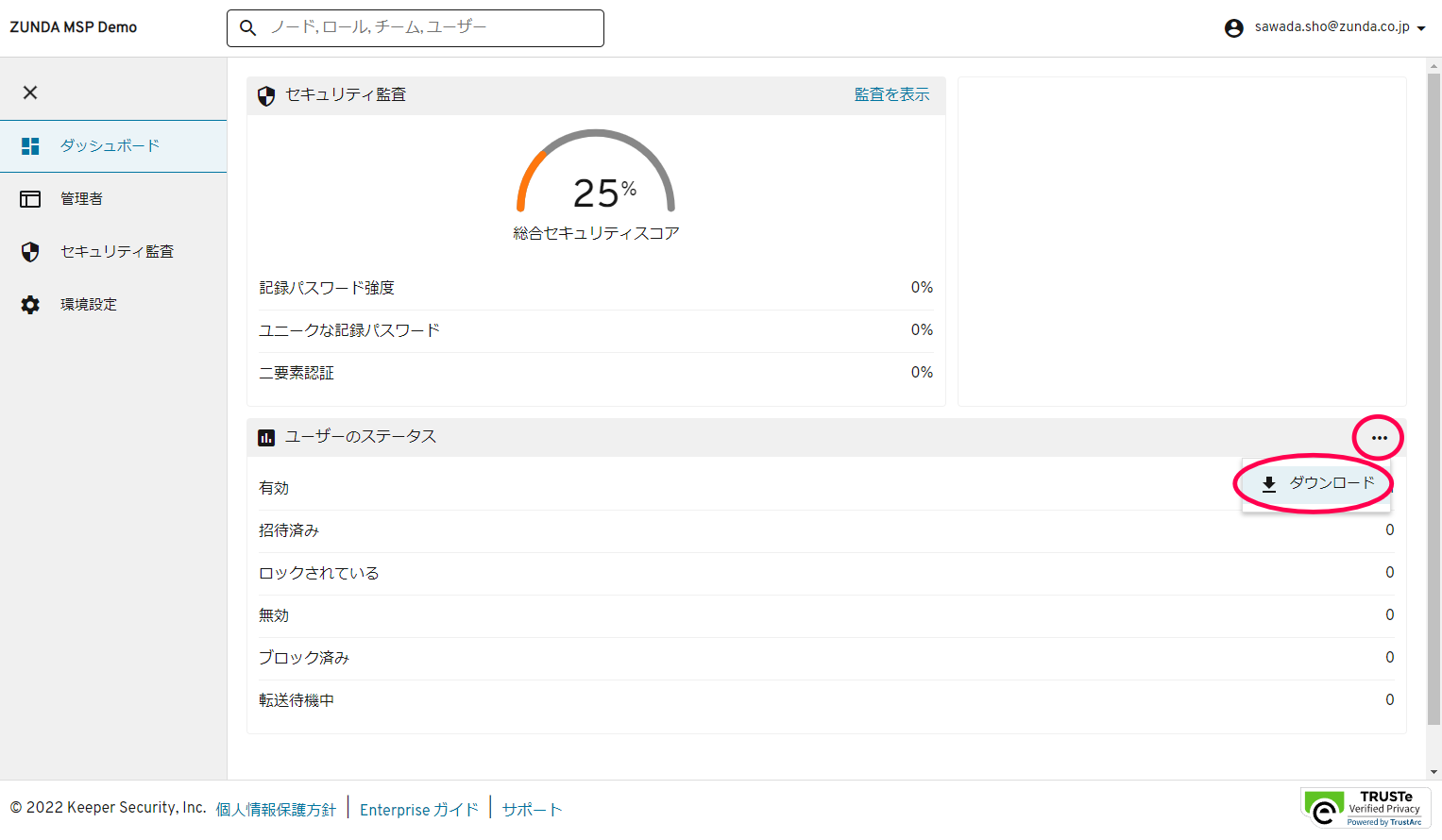Image resolution: width=1442 pixels, height=840 pixels.
Task: Click the サポート footer link
Action: click(x=532, y=810)
